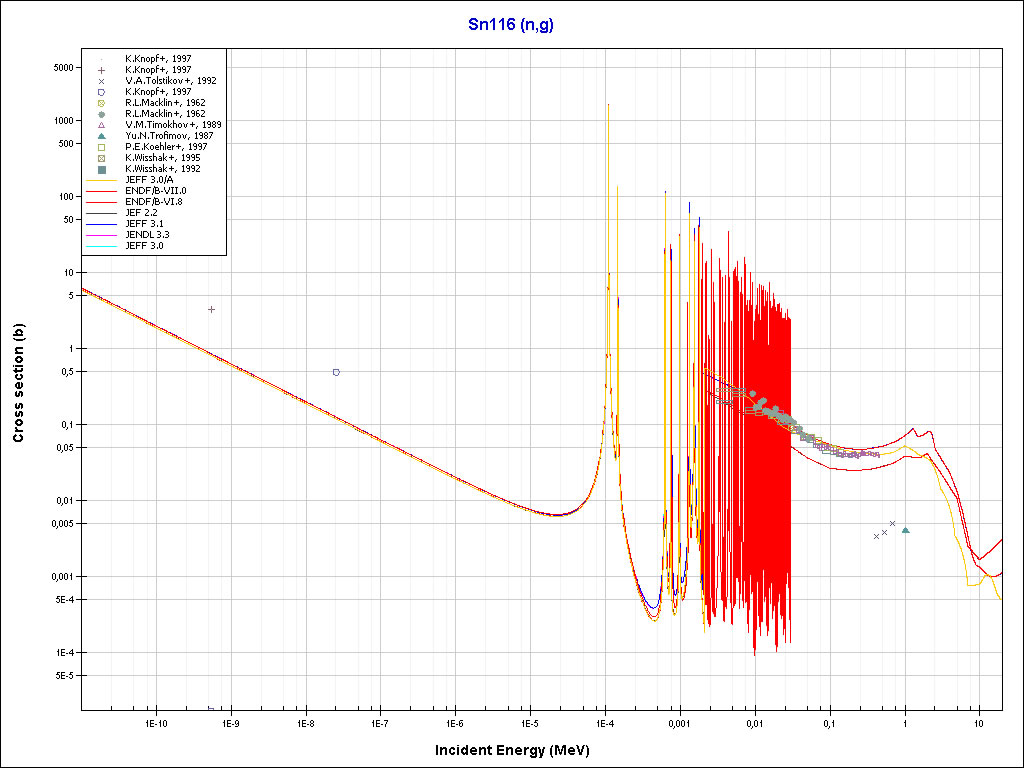1024x768 pixels.
Task: Click the ENDF/B-VII.0 legend label
Action: pos(155,191)
